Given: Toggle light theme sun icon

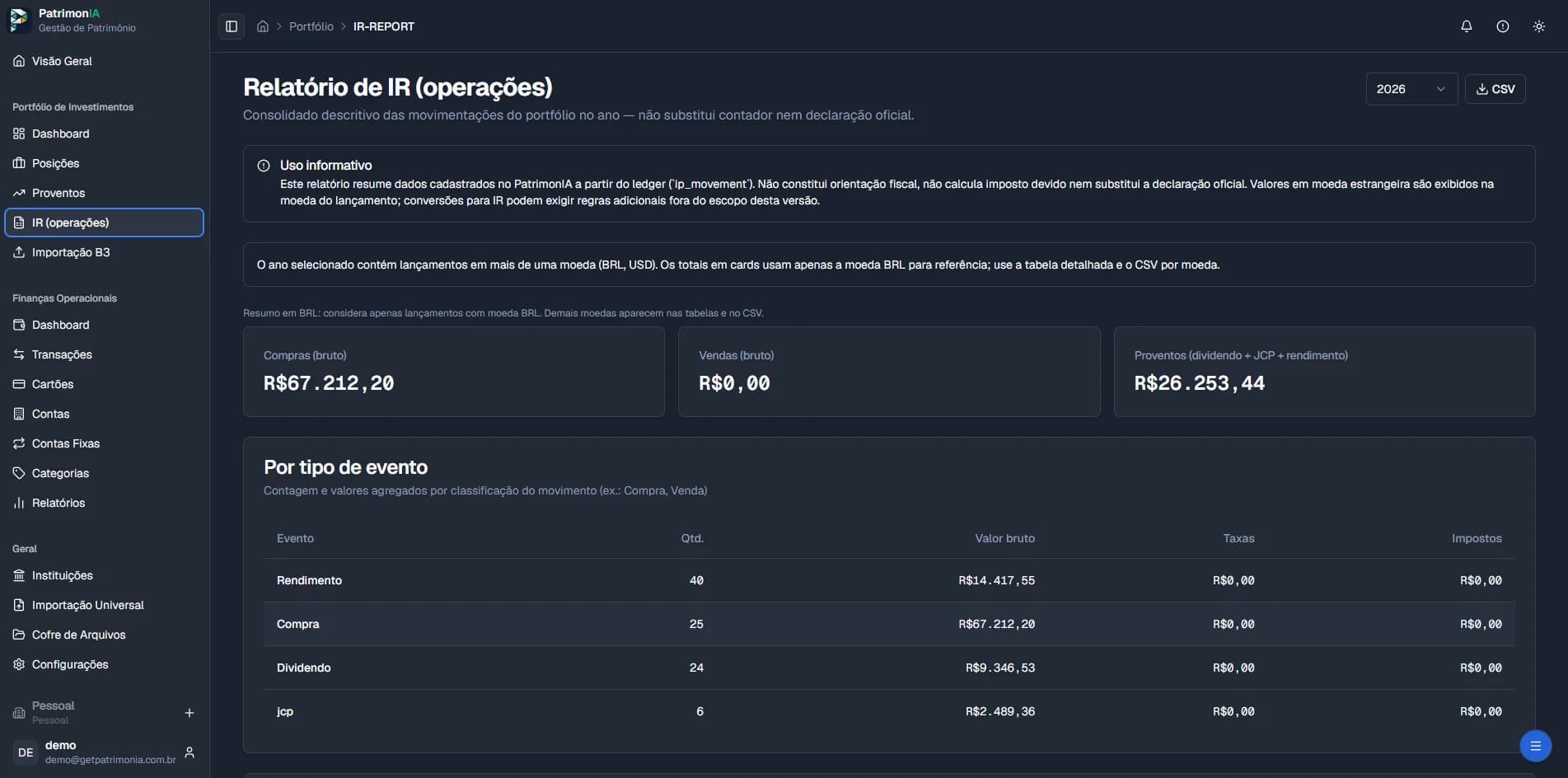Looking at the screenshot, I should pos(1539,26).
